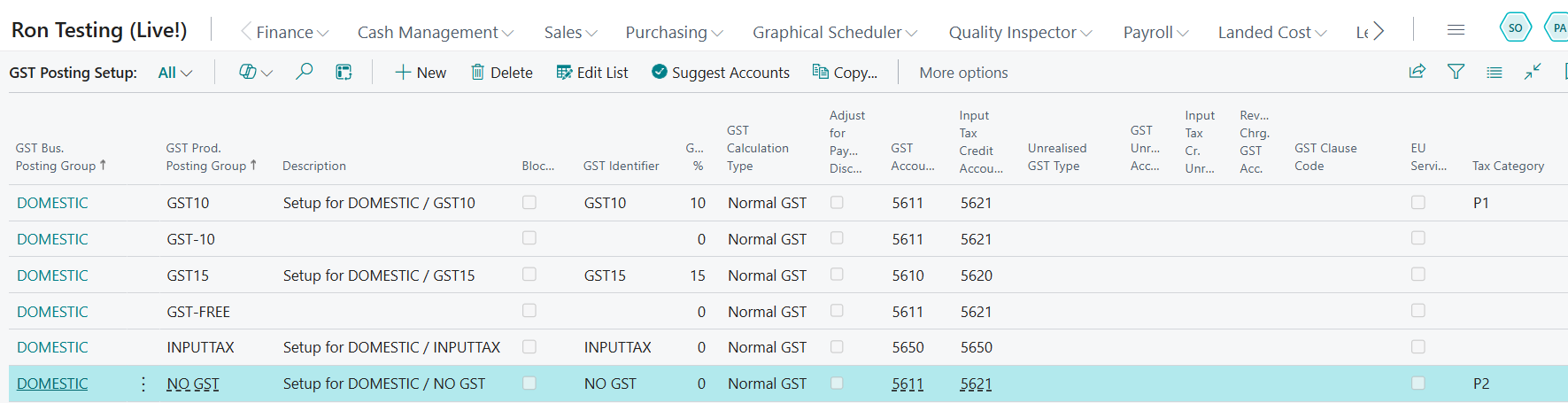
Task: Expand the All views dropdown
Action: coord(175,73)
